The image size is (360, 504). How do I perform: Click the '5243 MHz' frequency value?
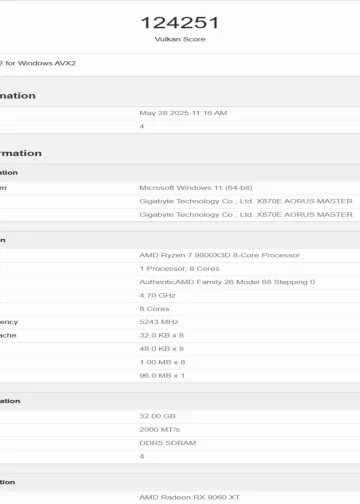coord(159,322)
